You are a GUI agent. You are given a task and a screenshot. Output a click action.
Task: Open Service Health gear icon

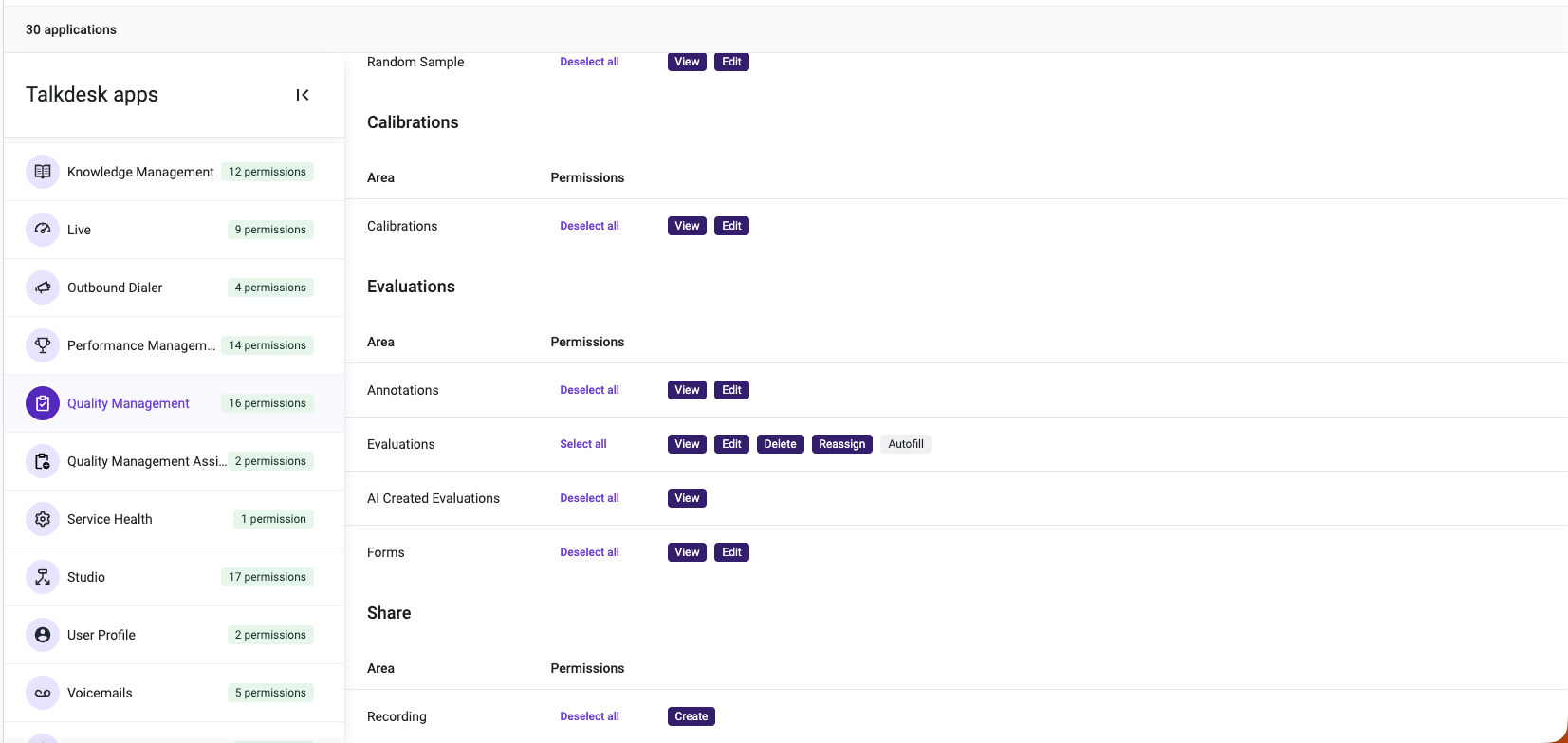[43, 519]
